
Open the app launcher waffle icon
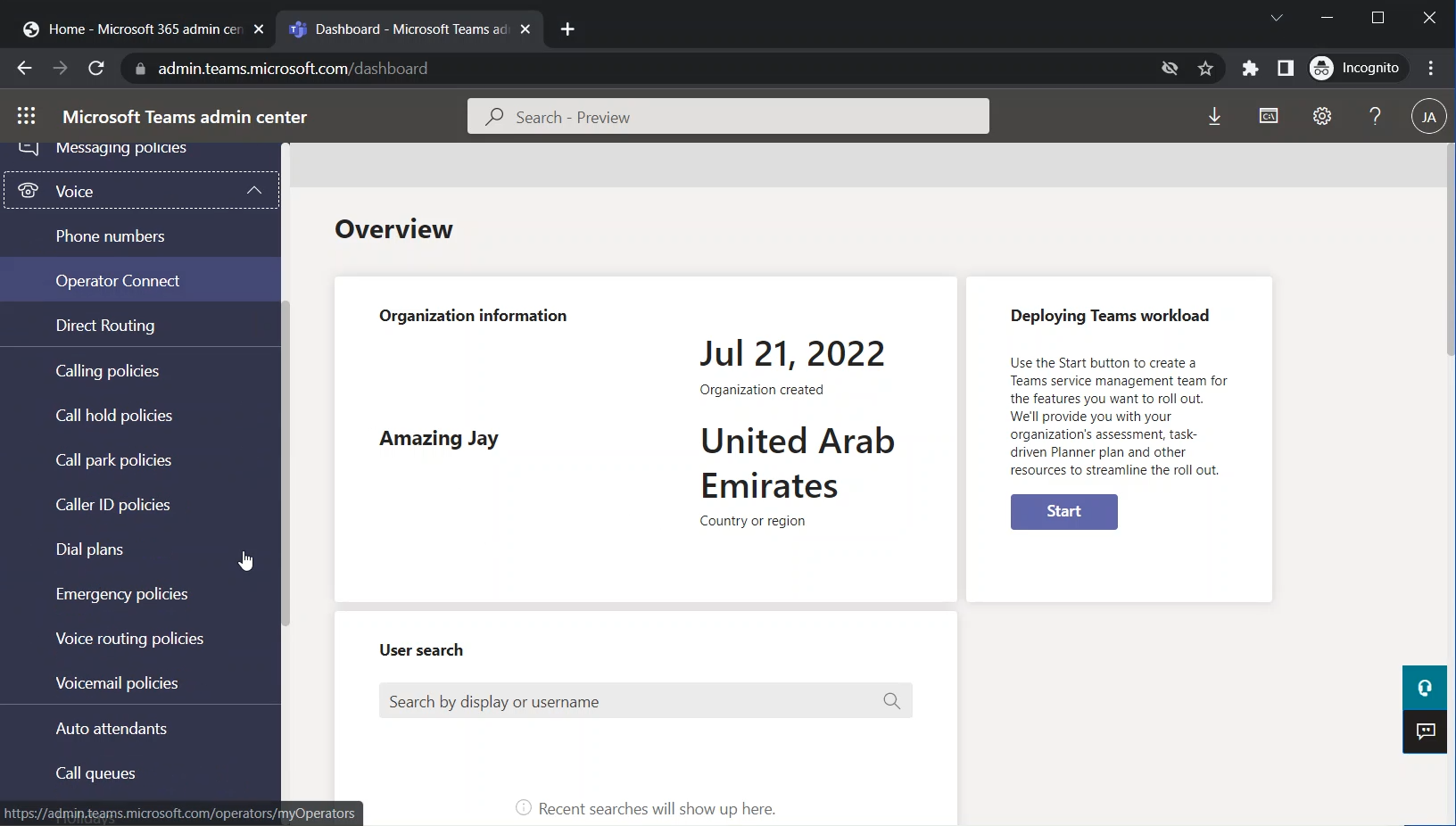(x=26, y=117)
